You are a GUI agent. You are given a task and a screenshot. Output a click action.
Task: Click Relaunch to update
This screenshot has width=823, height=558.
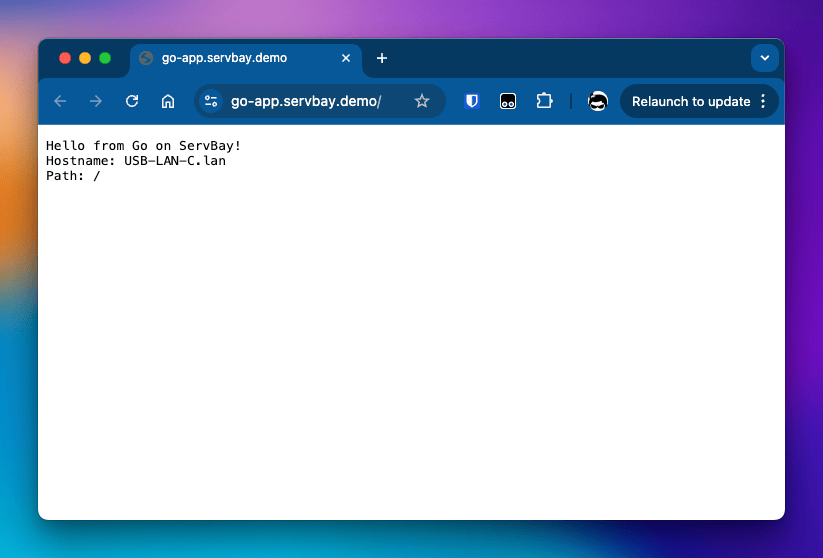pyautogui.click(x=690, y=101)
